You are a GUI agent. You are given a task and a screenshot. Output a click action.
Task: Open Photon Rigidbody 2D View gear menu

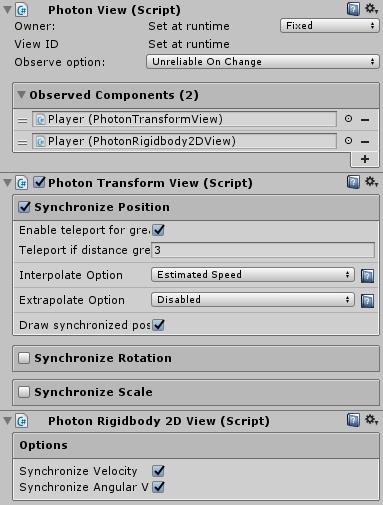pyautogui.click(x=371, y=420)
